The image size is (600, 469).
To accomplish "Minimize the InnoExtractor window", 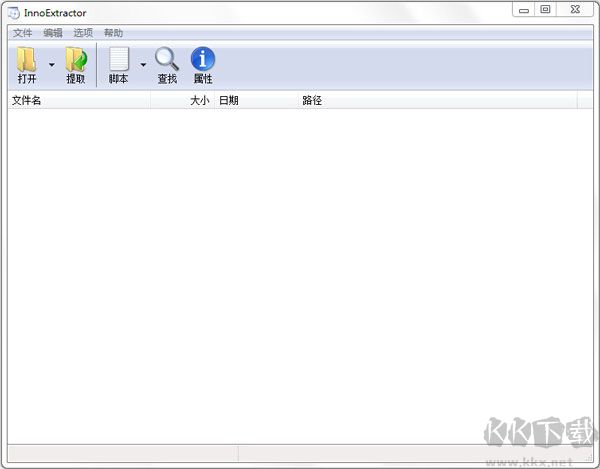I will 523,10.
